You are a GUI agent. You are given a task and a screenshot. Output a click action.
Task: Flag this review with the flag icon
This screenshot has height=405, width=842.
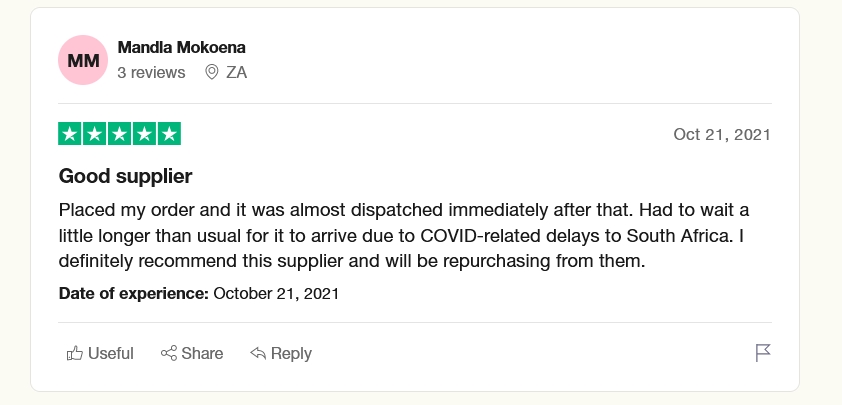[x=763, y=353]
